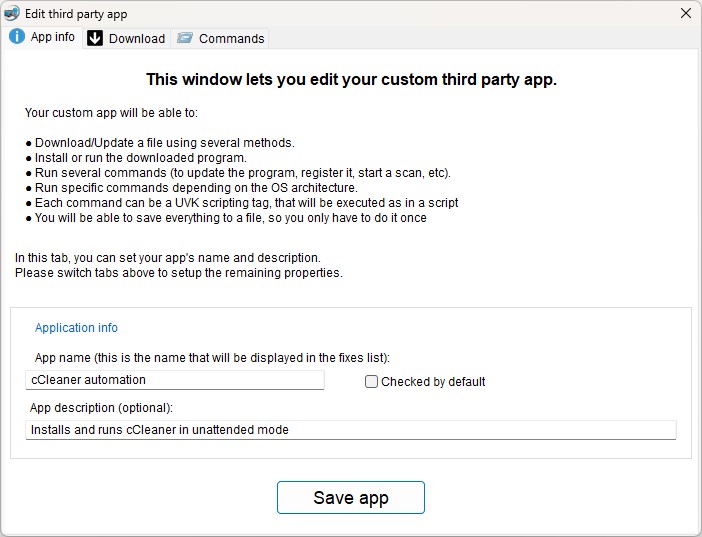
Task: Click the 'Your custom app will be able to' text
Action: [x=111, y=113]
